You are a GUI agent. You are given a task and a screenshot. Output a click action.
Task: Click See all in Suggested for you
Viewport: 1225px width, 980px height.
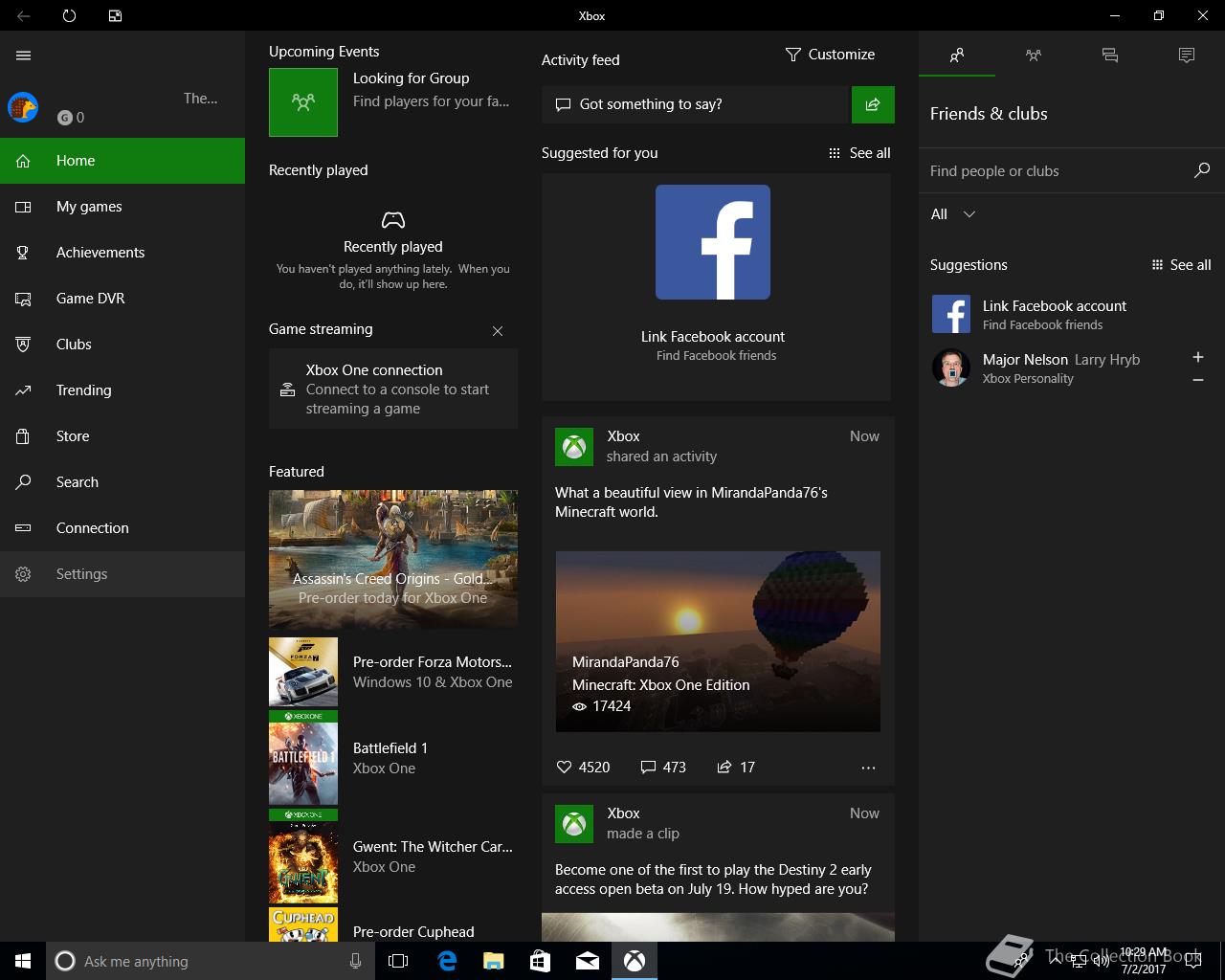click(859, 153)
